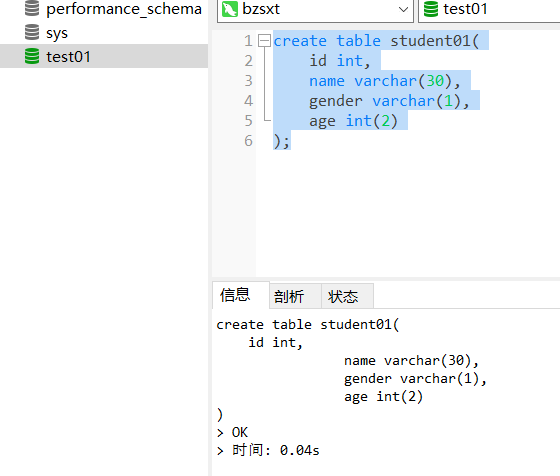The image size is (560, 476).
Task: Click the bzsxt connection icon
Action: 230,9
